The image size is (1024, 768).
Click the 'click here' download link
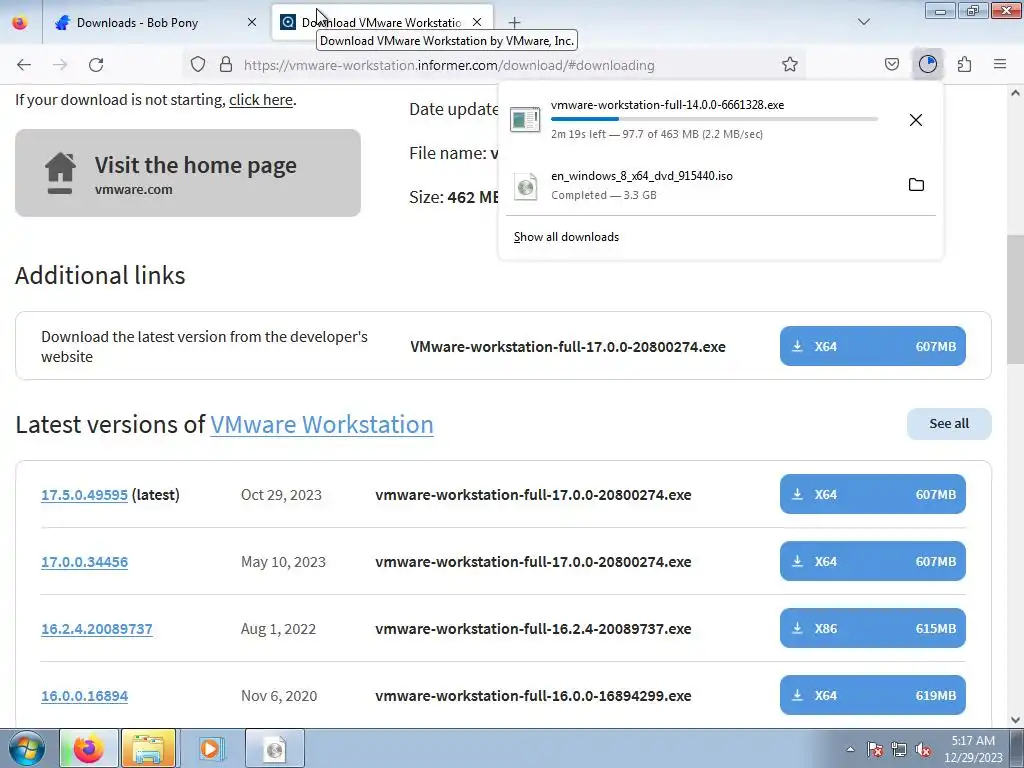click(261, 100)
